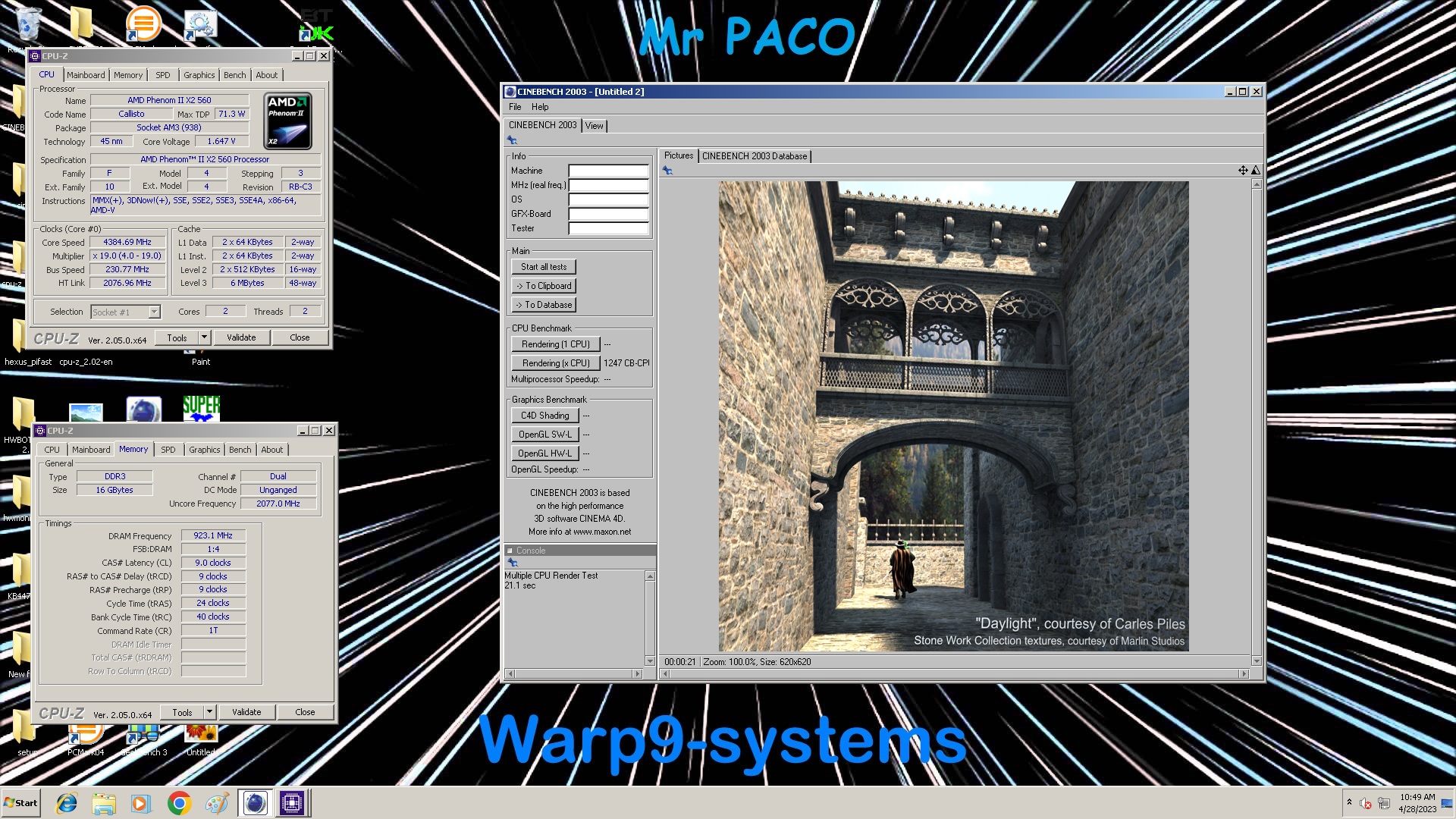Open the Recycle Bin desktop icon

(27, 24)
